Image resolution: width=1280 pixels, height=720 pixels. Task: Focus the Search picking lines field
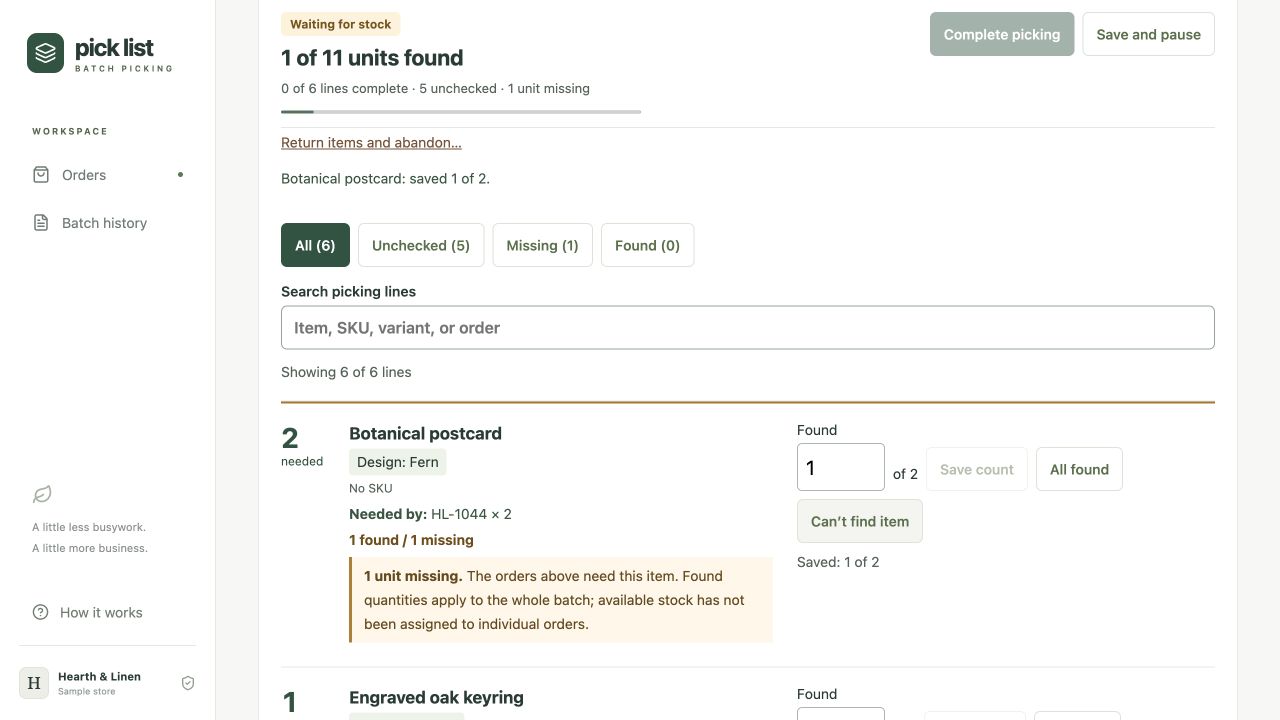point(748,328)
